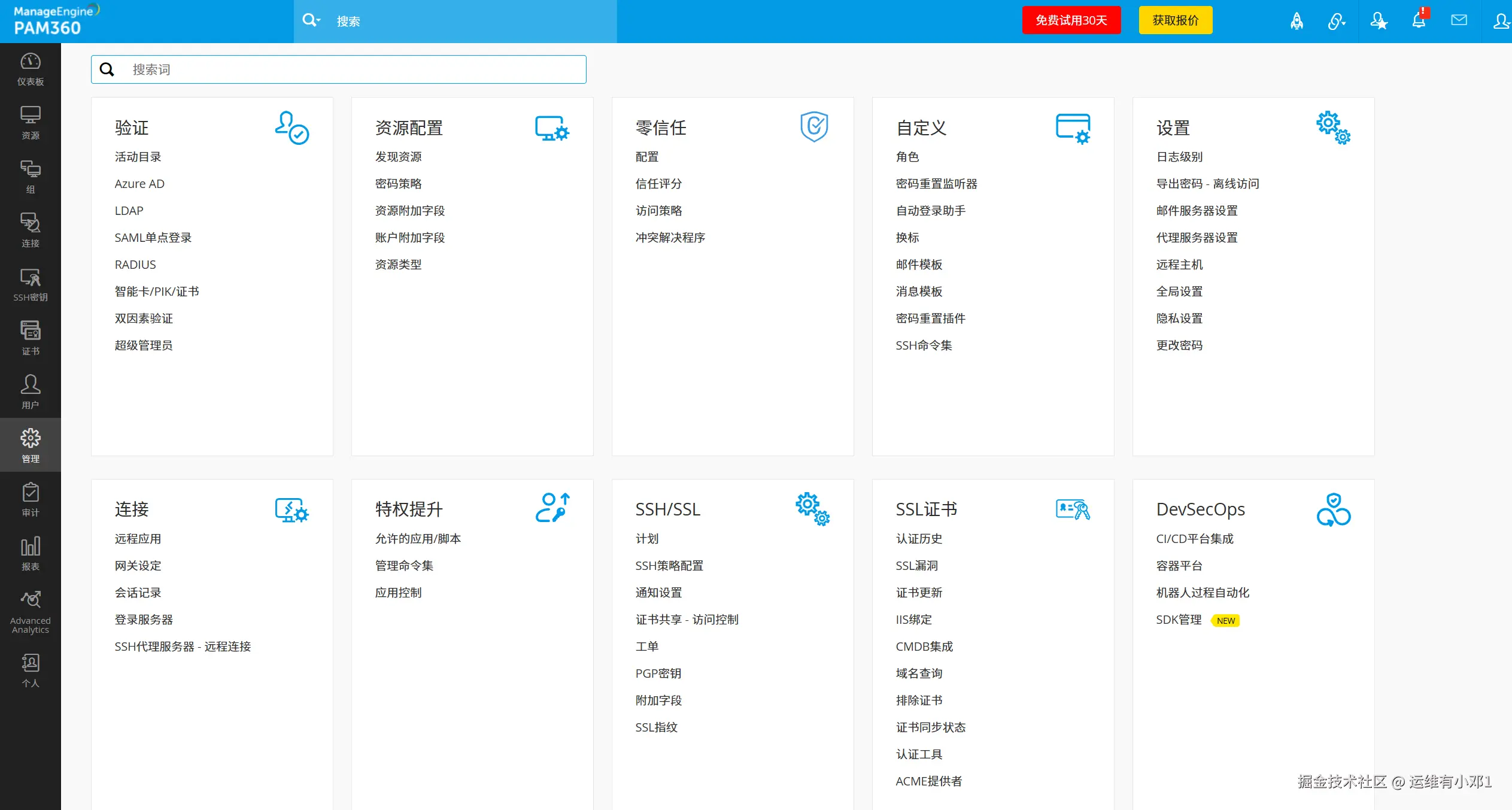This screenshot has width=1512, height=810.
Task: Open the SSH密钥 sidebar icon
Action: 30,284
